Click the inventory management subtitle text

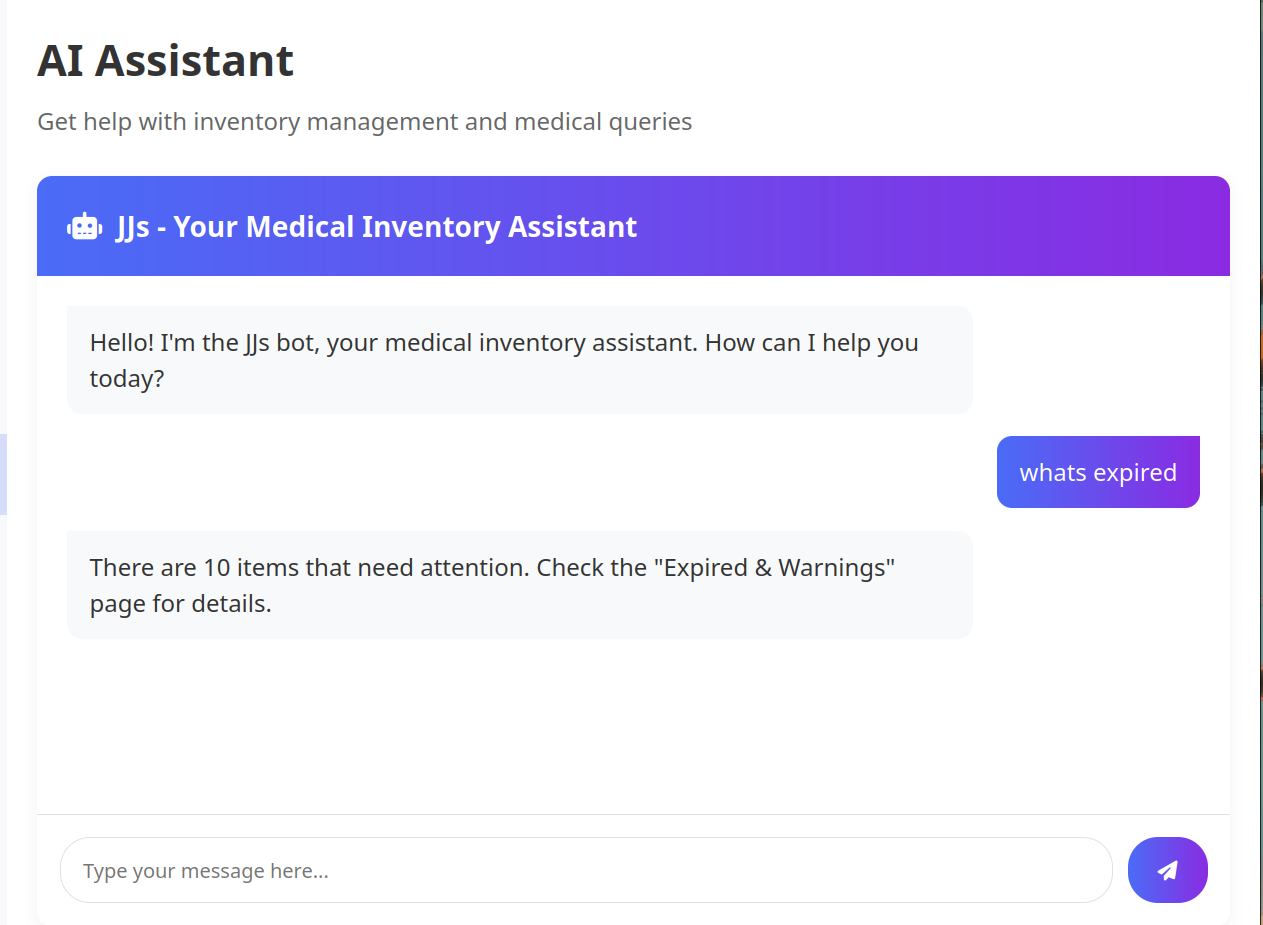(x=364, y=121)
